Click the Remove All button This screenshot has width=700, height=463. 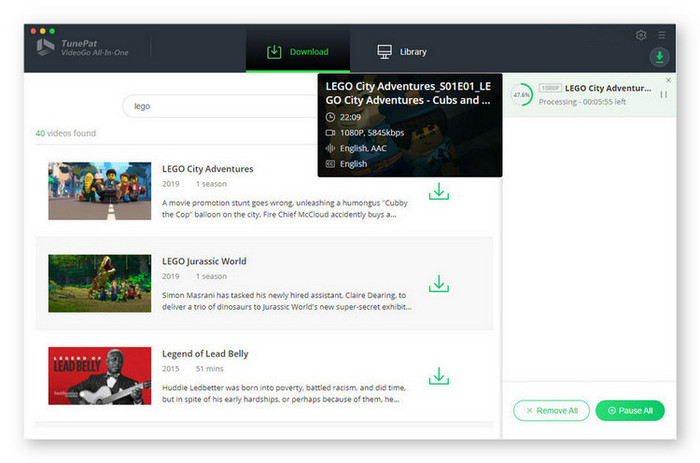[551, 410]
